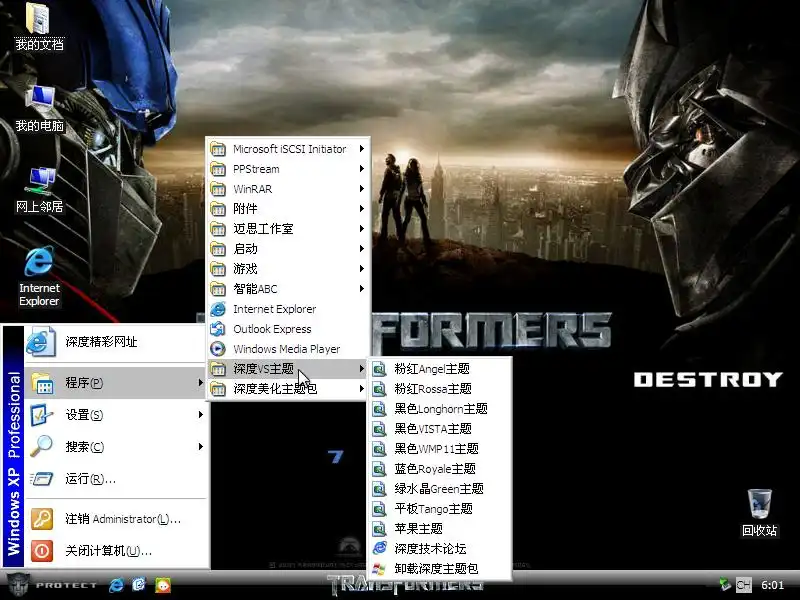Apply 苹果主题 theme

[x=439, y=529]
